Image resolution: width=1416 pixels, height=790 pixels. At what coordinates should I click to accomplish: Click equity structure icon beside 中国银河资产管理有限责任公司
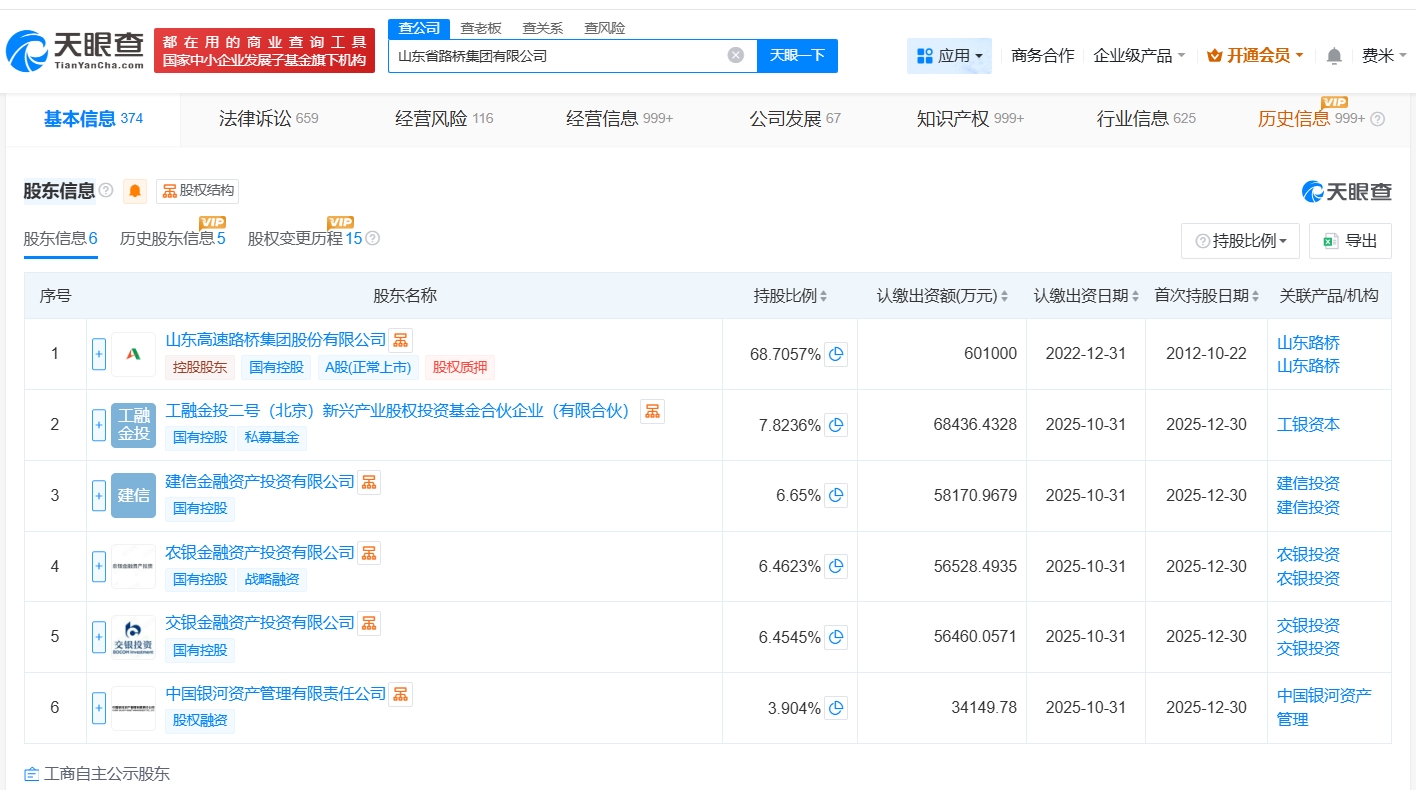[400, 694]
